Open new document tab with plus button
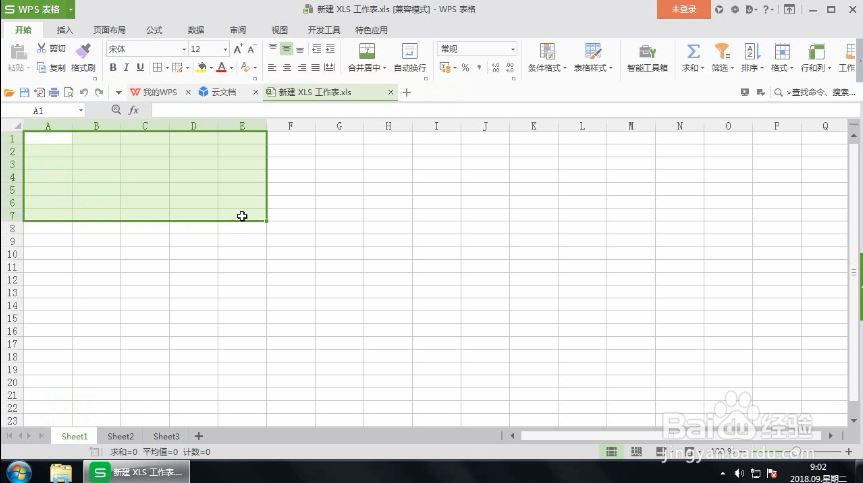 coord(407,92)
